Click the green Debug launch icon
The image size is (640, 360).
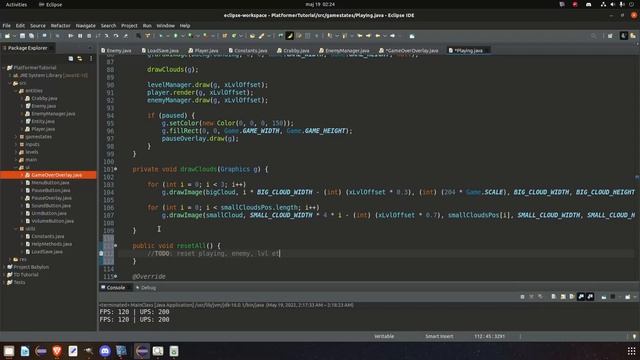tap(161, 36)
